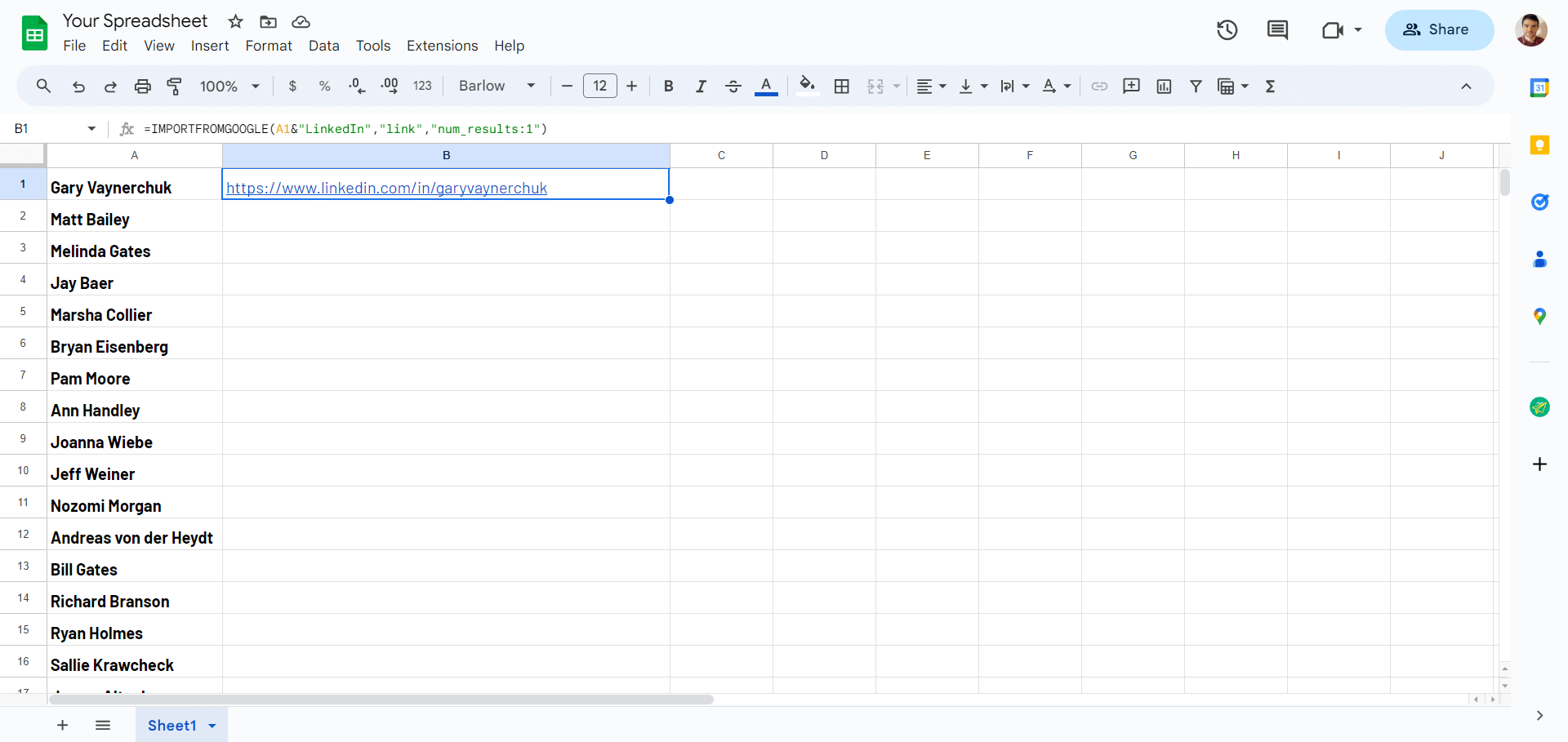Click the insert comment icon
This screenshot has height=742, width=1568.
tap(1131, 86)
